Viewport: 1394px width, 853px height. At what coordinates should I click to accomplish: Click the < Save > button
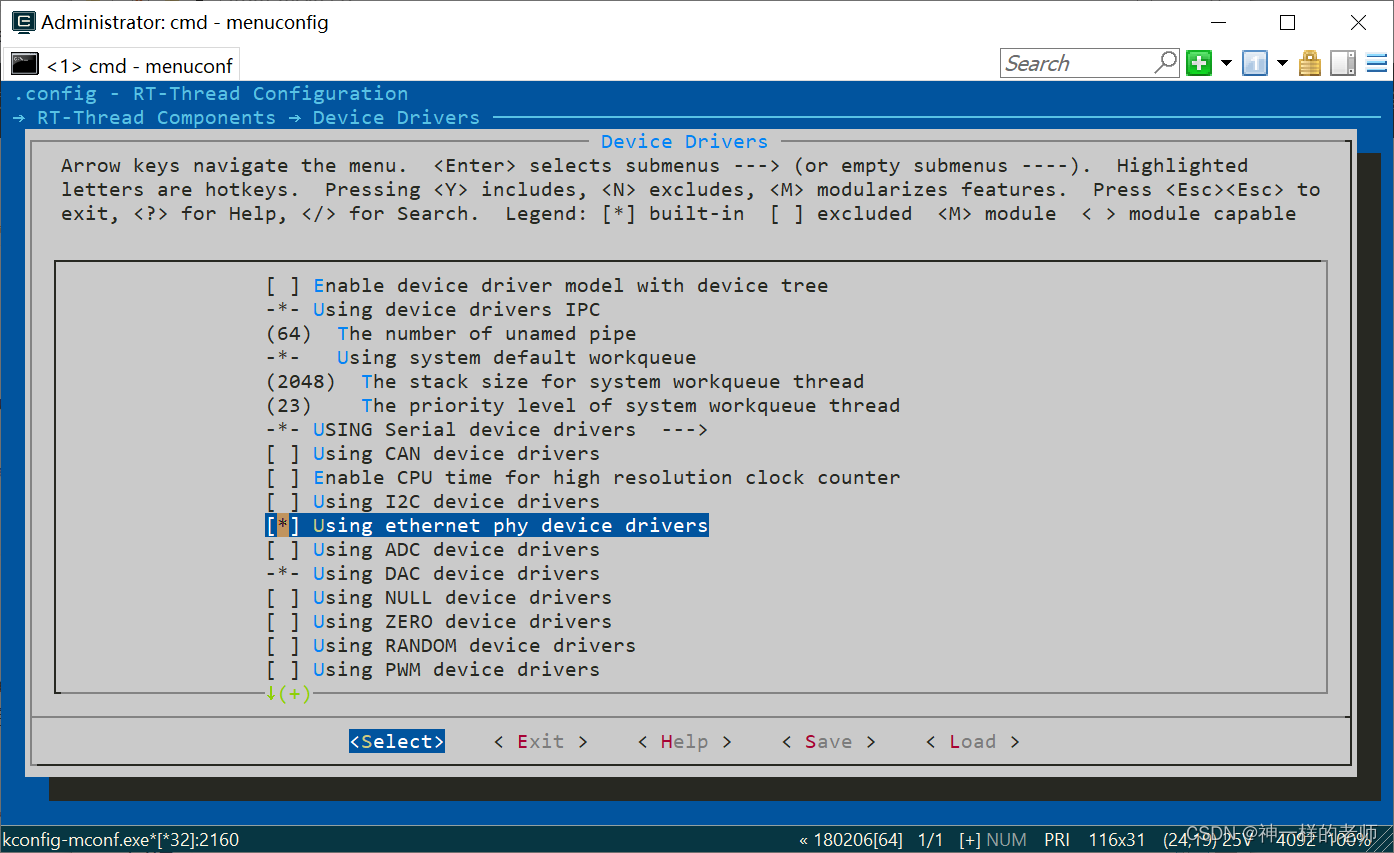(x=829, y=741)
